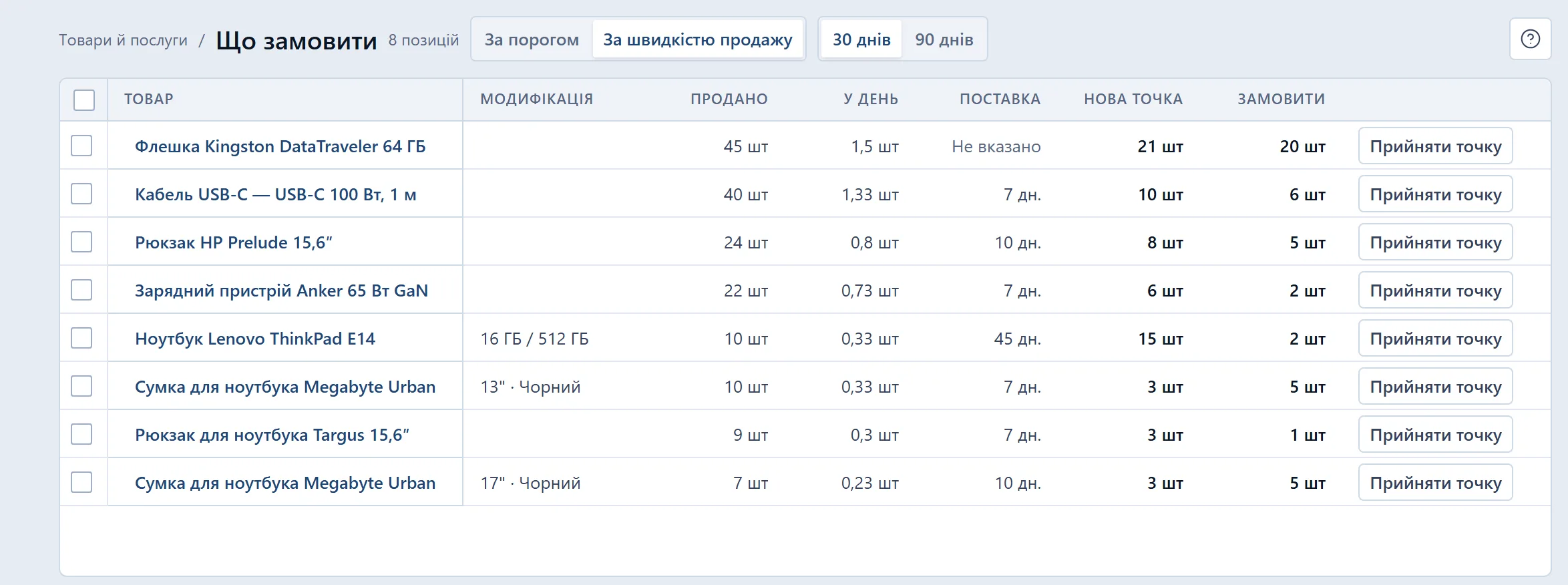Tick checkbox beside Рюкзак HP Prelude
1568x585 pixels.
[x=81, y=242]
